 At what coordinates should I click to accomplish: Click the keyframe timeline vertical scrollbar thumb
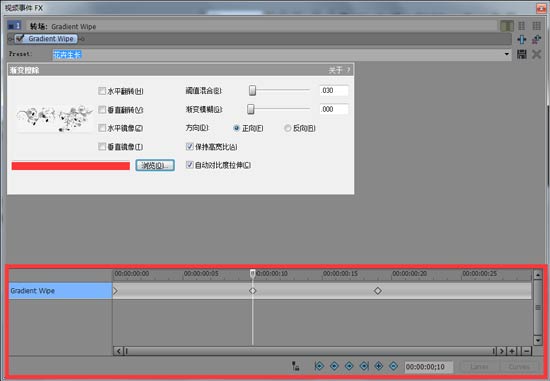tap(538, 307)
